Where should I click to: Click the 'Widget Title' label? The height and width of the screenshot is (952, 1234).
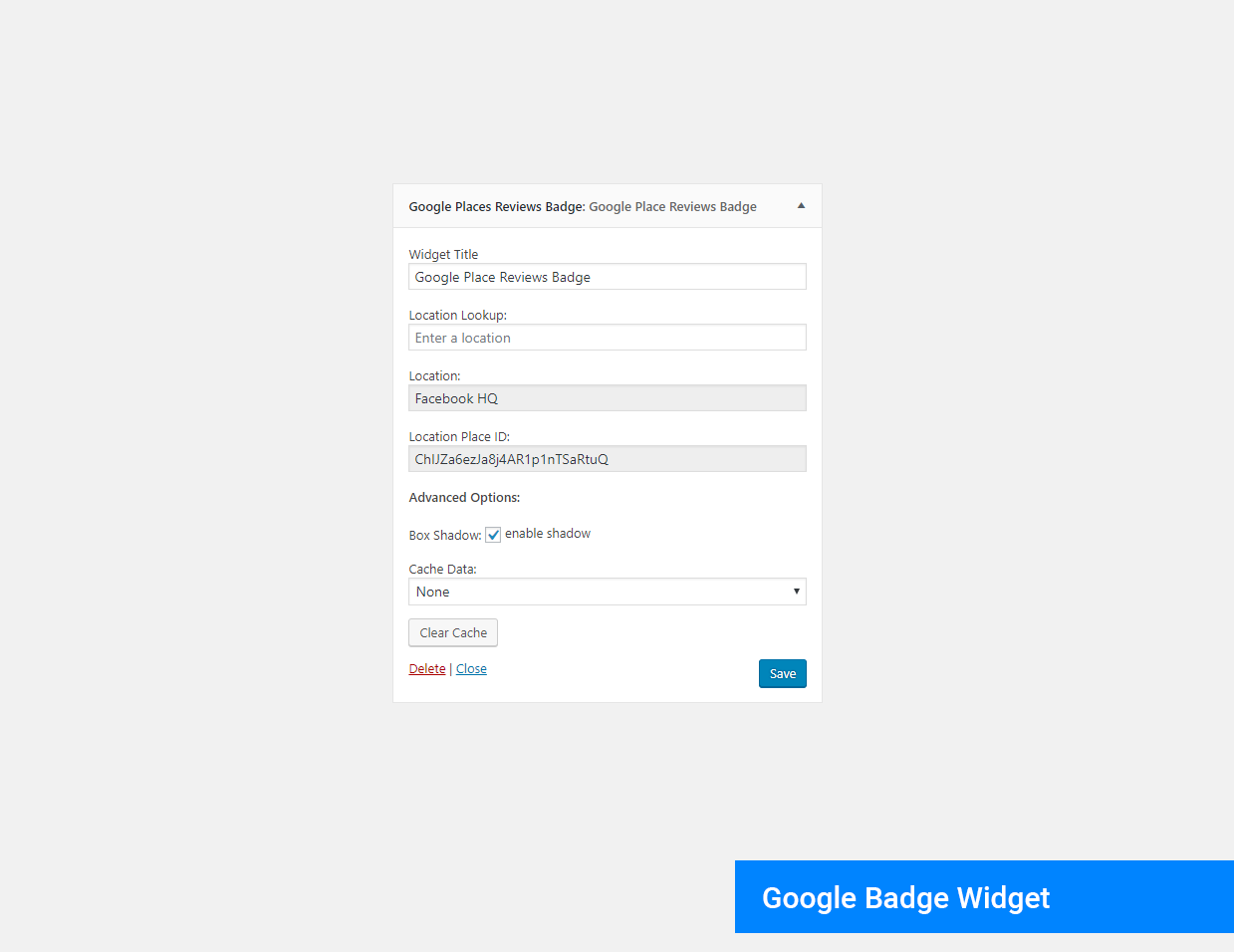[x=443, y=255]
